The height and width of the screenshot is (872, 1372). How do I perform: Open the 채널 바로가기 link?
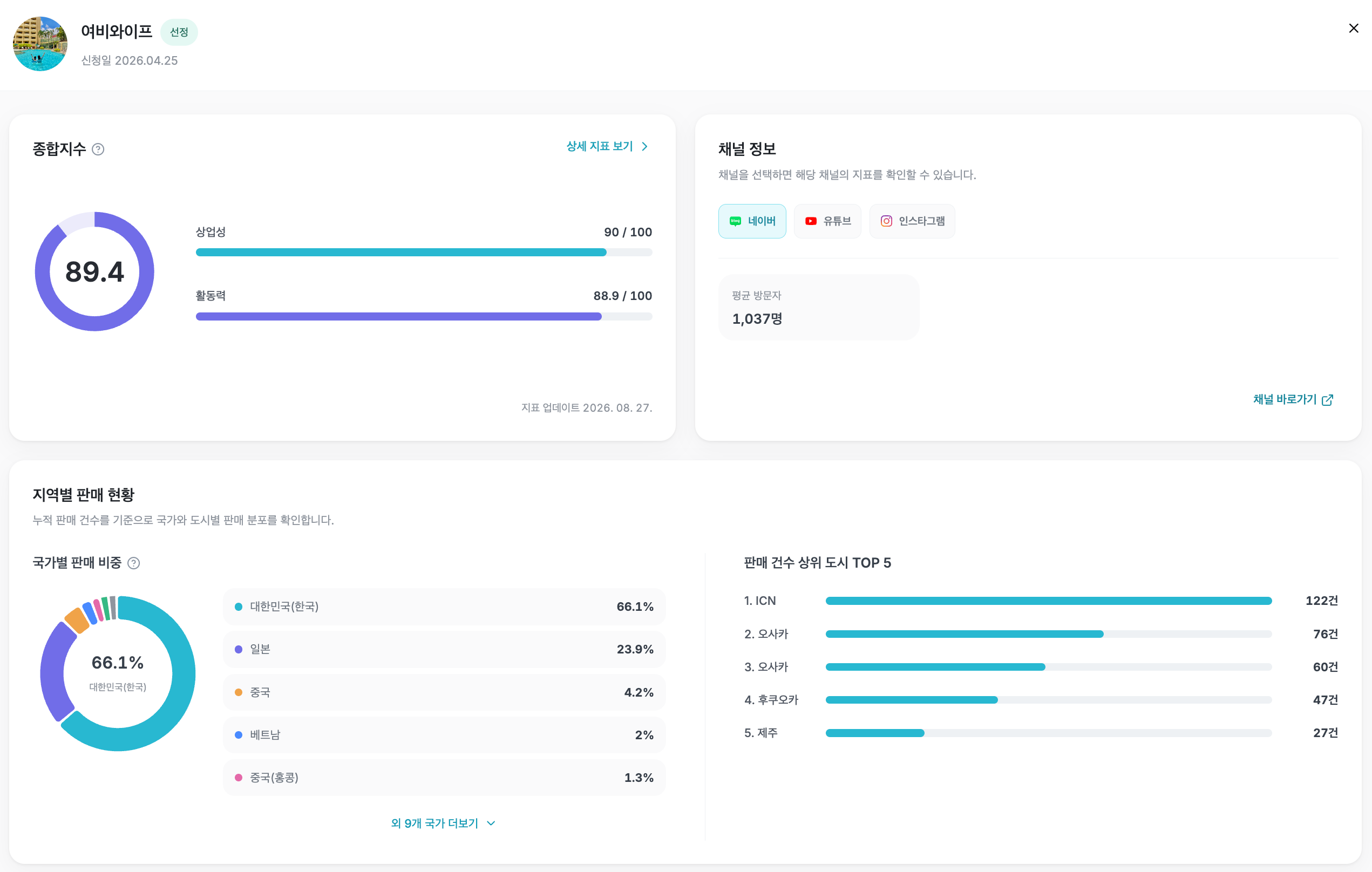[x=1293, y=399]
